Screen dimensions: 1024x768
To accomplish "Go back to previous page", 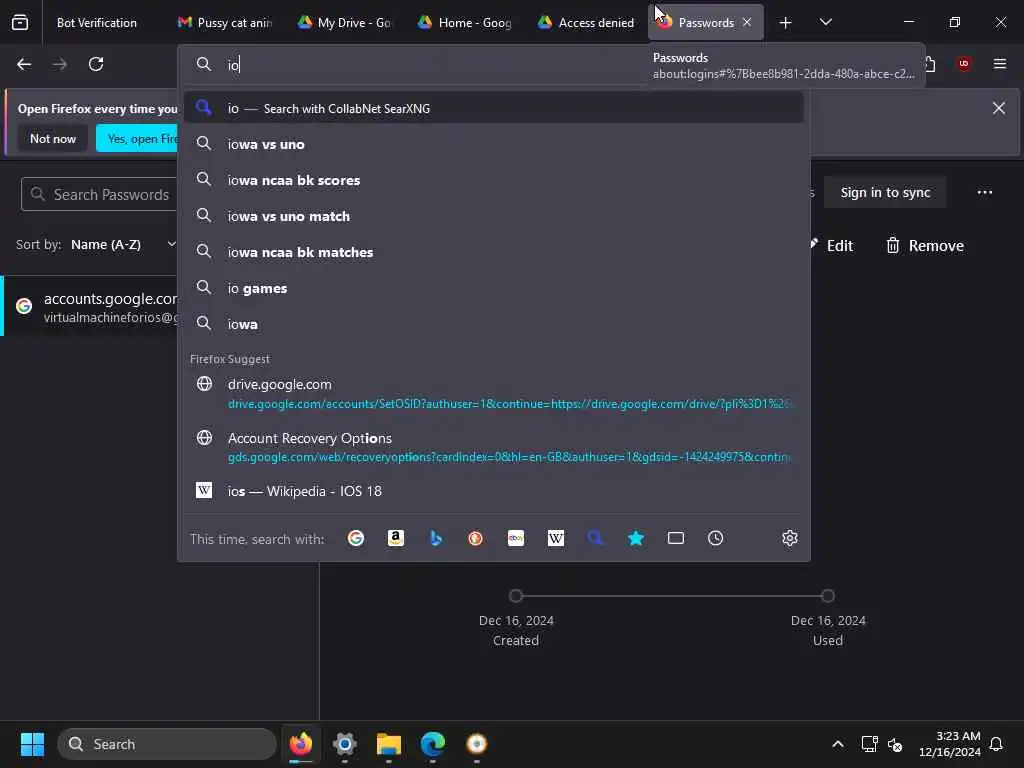I will pos(24,64).
